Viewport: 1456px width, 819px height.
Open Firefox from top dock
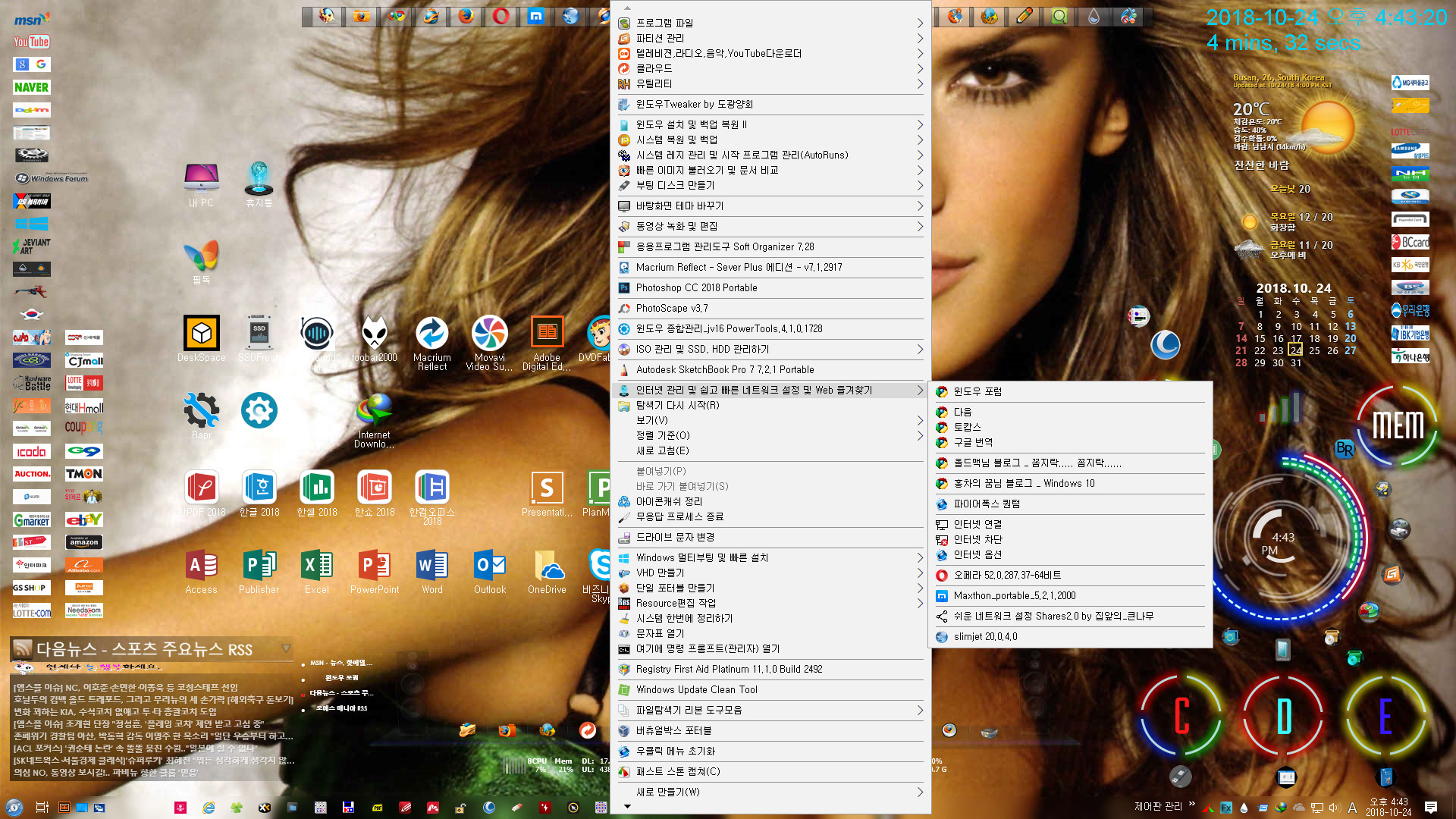(466, 16)
